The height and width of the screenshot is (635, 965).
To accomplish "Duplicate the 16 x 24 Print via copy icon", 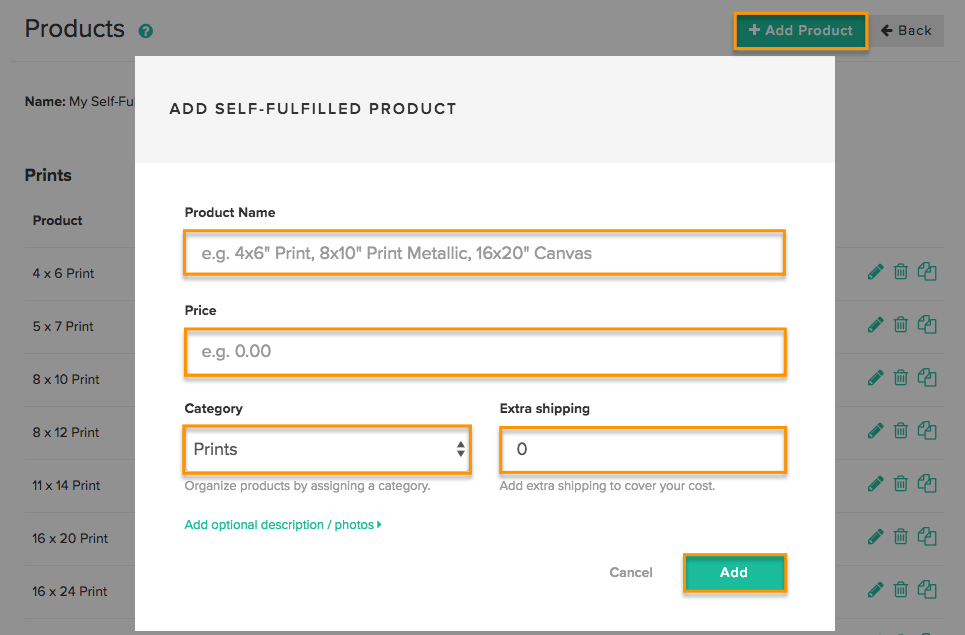I will pos(927,589).
